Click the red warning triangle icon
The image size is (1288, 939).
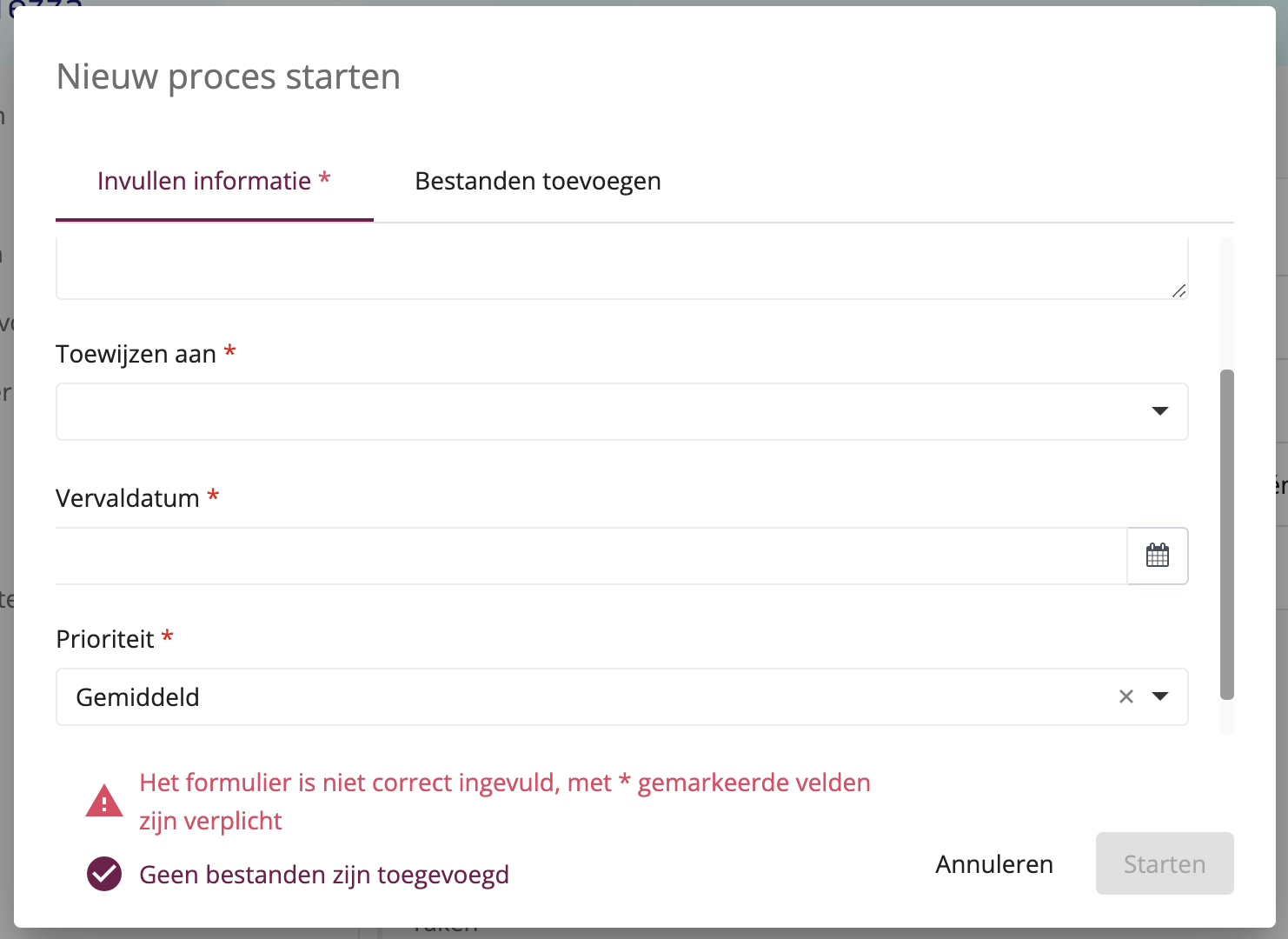[x=104, y=801]
